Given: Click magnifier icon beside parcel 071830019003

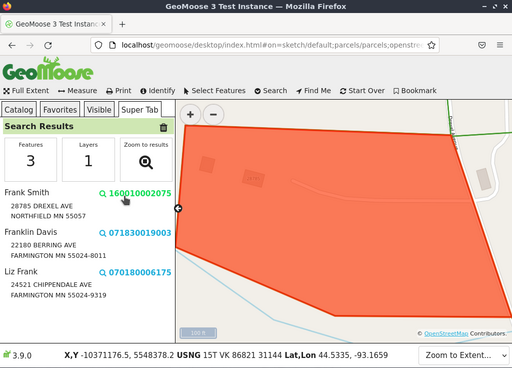Looking at the screenshot, I should 103,233.
